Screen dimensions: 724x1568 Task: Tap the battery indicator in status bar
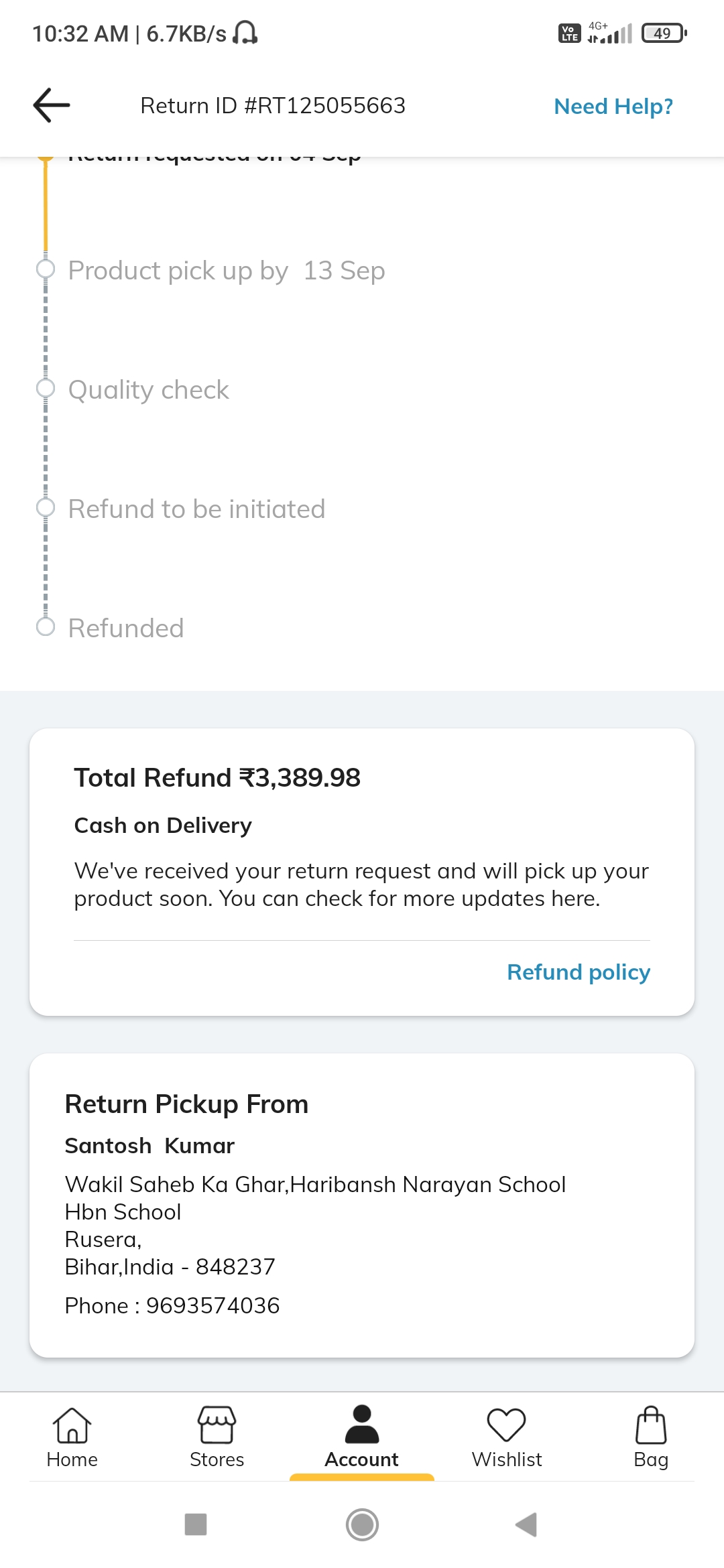point(664,33)
